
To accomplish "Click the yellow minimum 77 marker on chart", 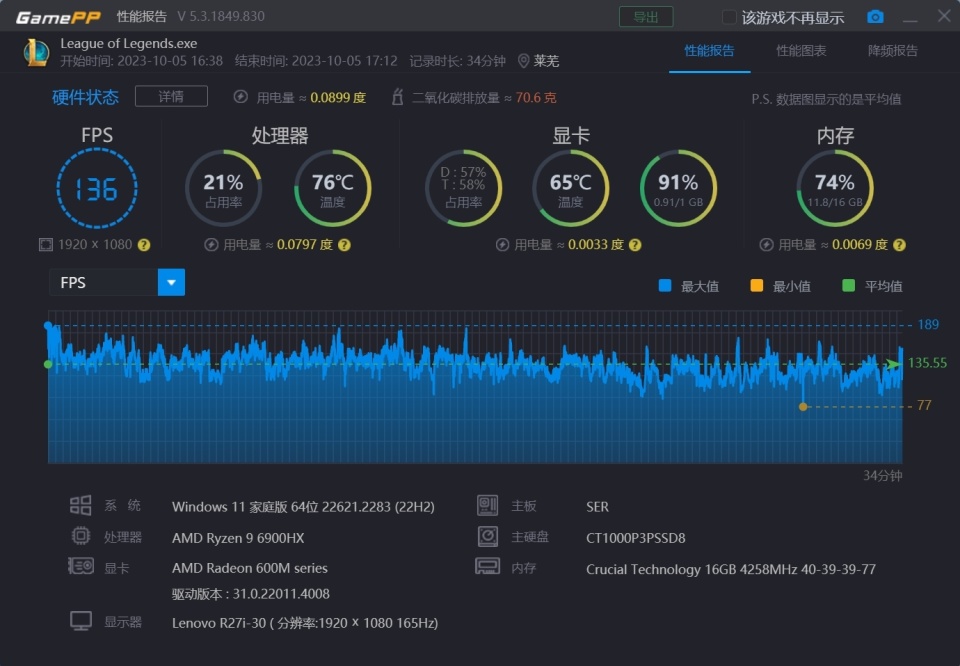I will coord(803,406).
